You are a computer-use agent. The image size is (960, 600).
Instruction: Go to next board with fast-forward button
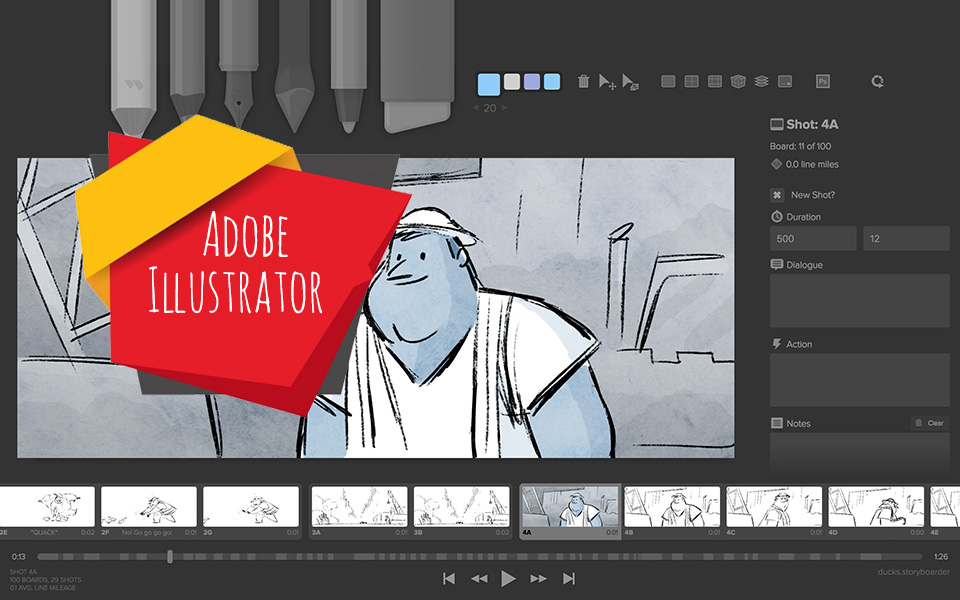[x=538, y=579]
